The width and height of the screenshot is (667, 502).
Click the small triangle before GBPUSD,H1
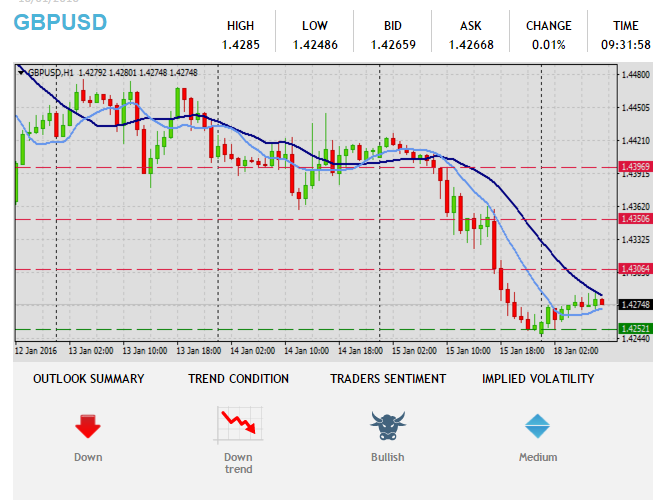(21, 73)
